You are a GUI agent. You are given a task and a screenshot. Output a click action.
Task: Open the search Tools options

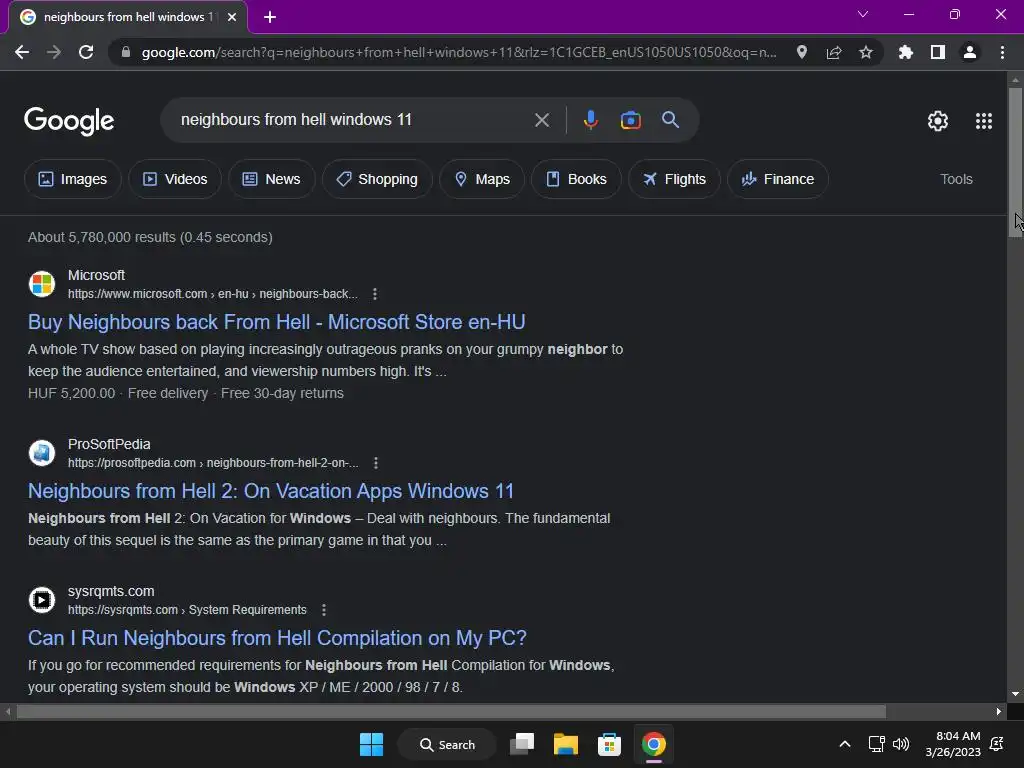(956, 179)
